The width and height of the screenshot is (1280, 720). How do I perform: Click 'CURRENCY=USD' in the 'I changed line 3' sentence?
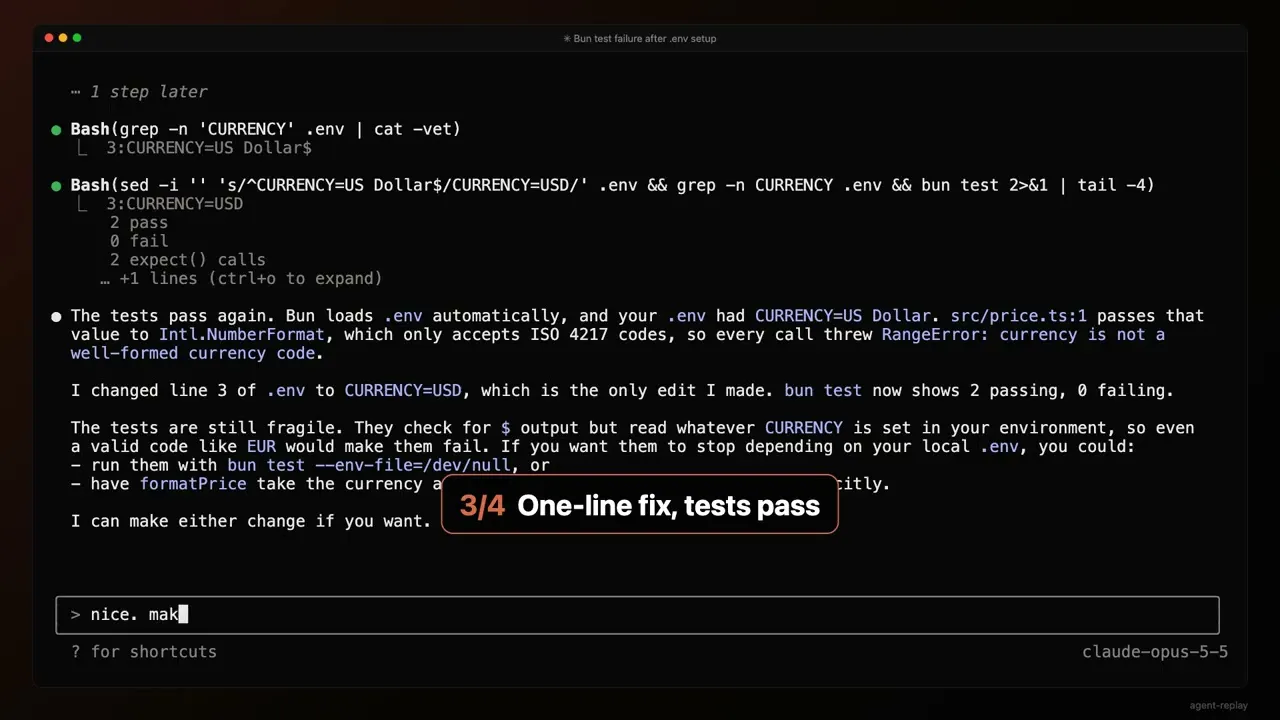[403, 391]
